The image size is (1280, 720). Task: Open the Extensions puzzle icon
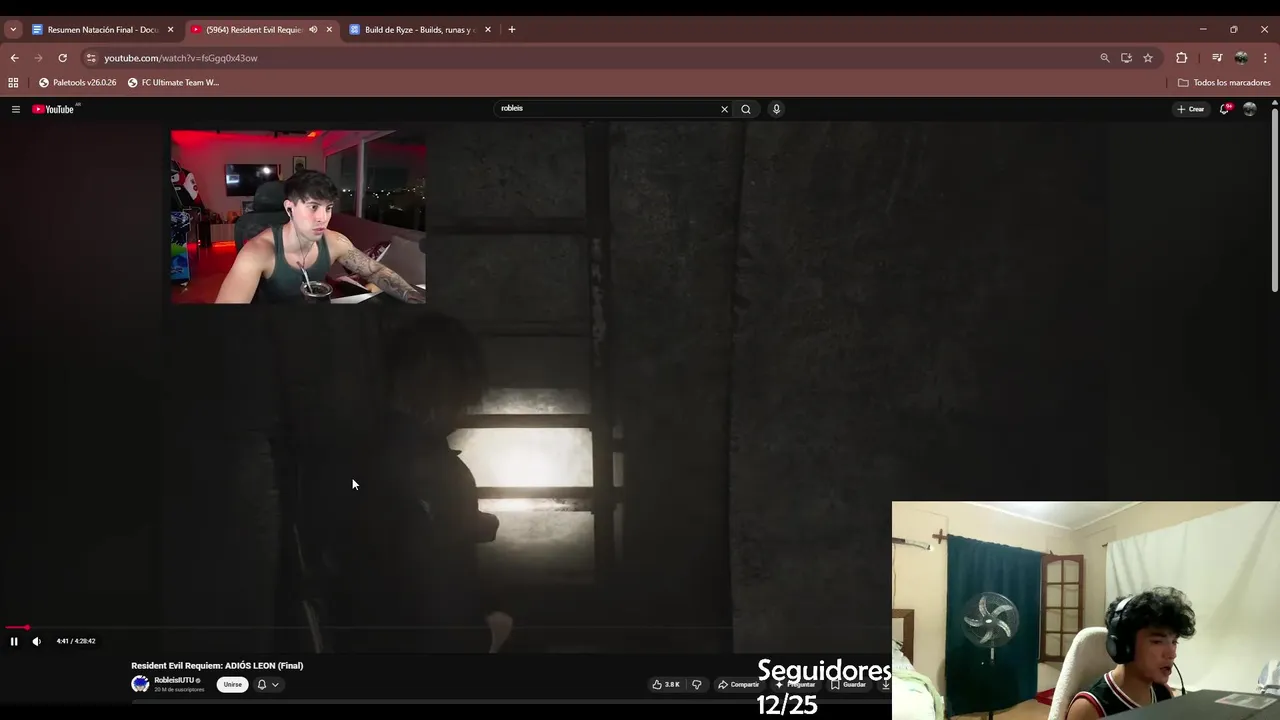point(1181,58)
